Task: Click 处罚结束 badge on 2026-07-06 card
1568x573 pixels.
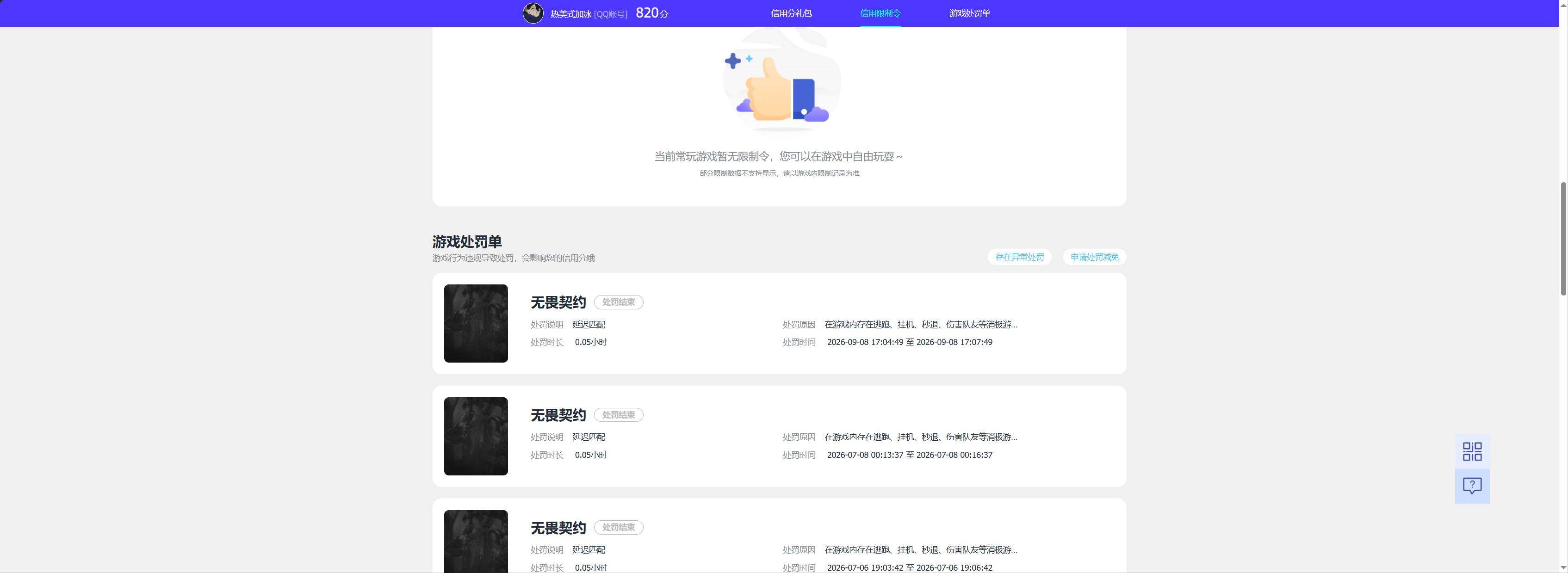Action: pyautogui.click(x=619, y=527)
